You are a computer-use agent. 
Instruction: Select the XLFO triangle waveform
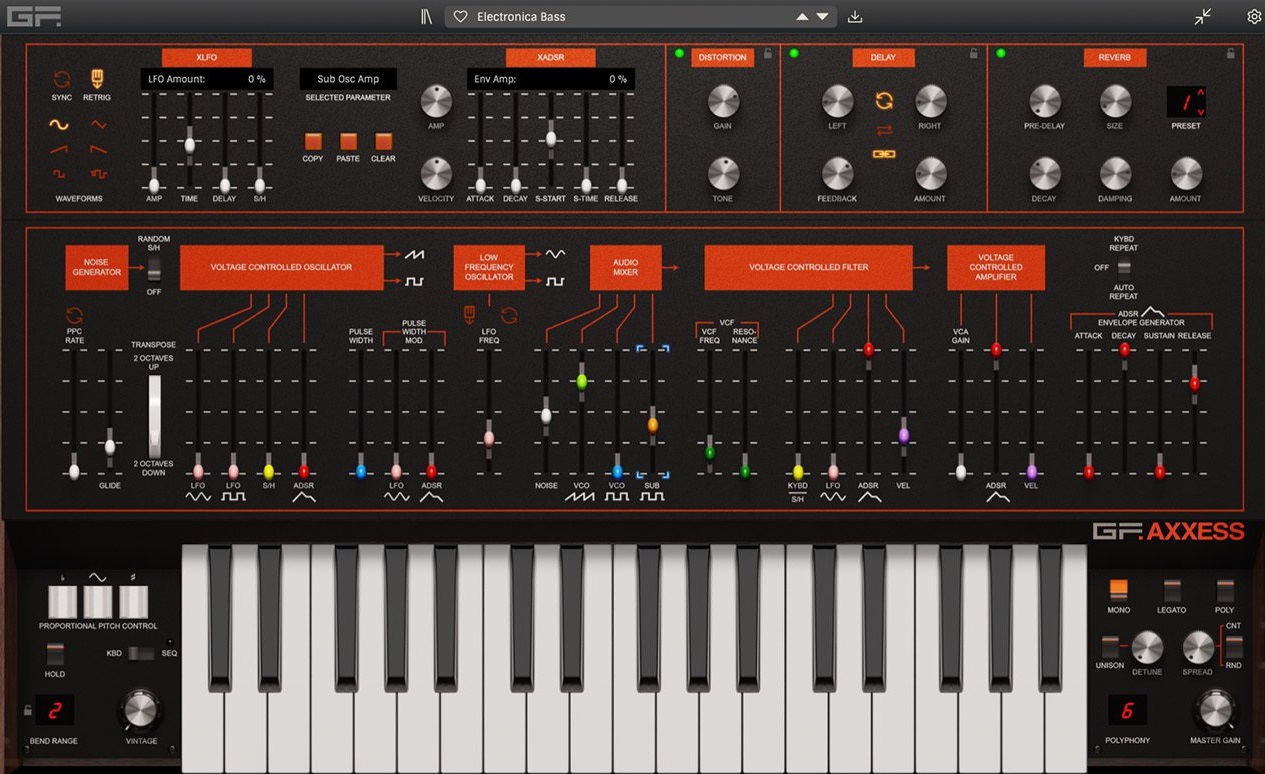click(98, 125)
